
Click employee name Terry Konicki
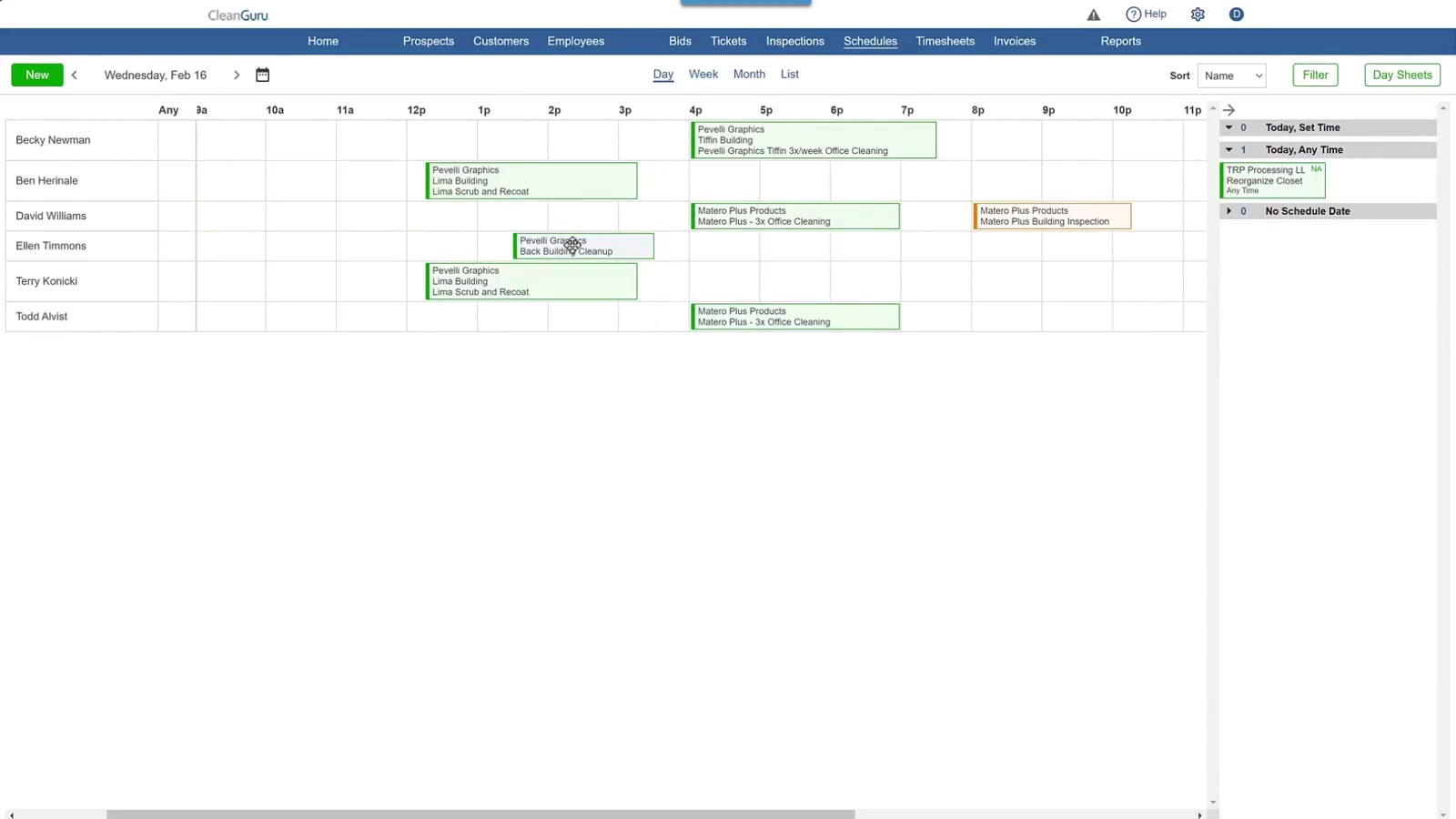46,281
